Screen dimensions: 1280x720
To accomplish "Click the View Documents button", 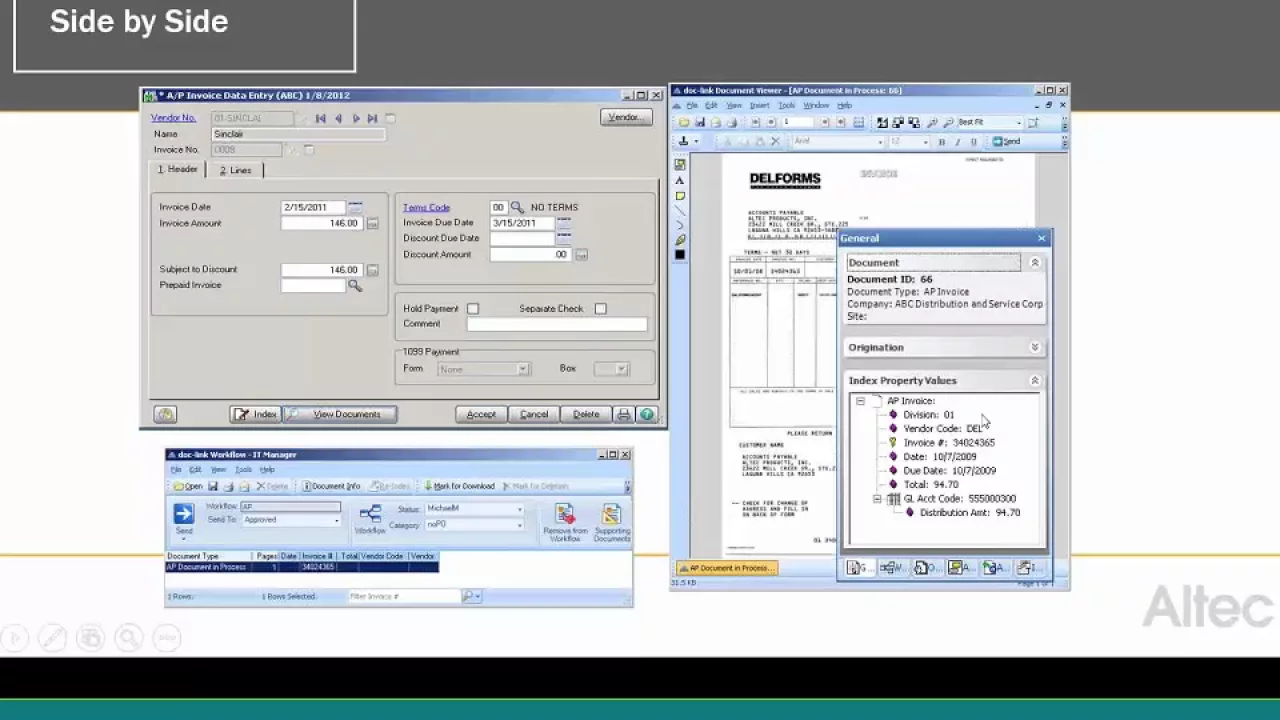I will click(340, 414).
